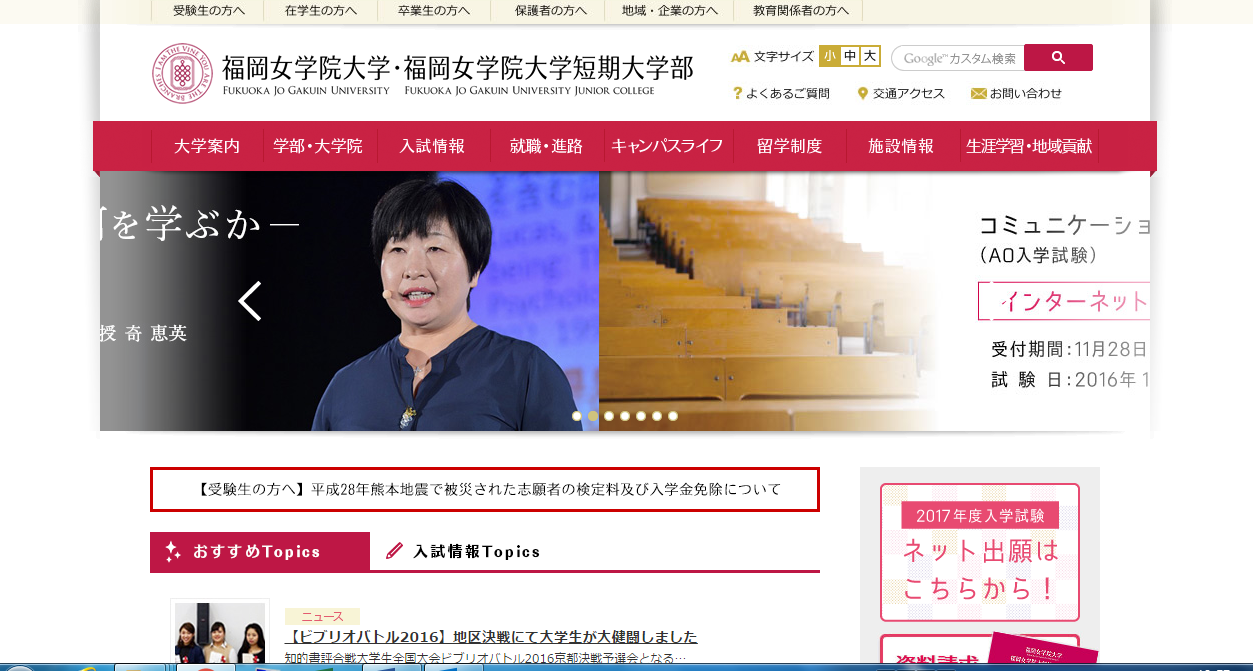
Task: Open the よくあるご質問 link
Action: [x=787, y=93]
